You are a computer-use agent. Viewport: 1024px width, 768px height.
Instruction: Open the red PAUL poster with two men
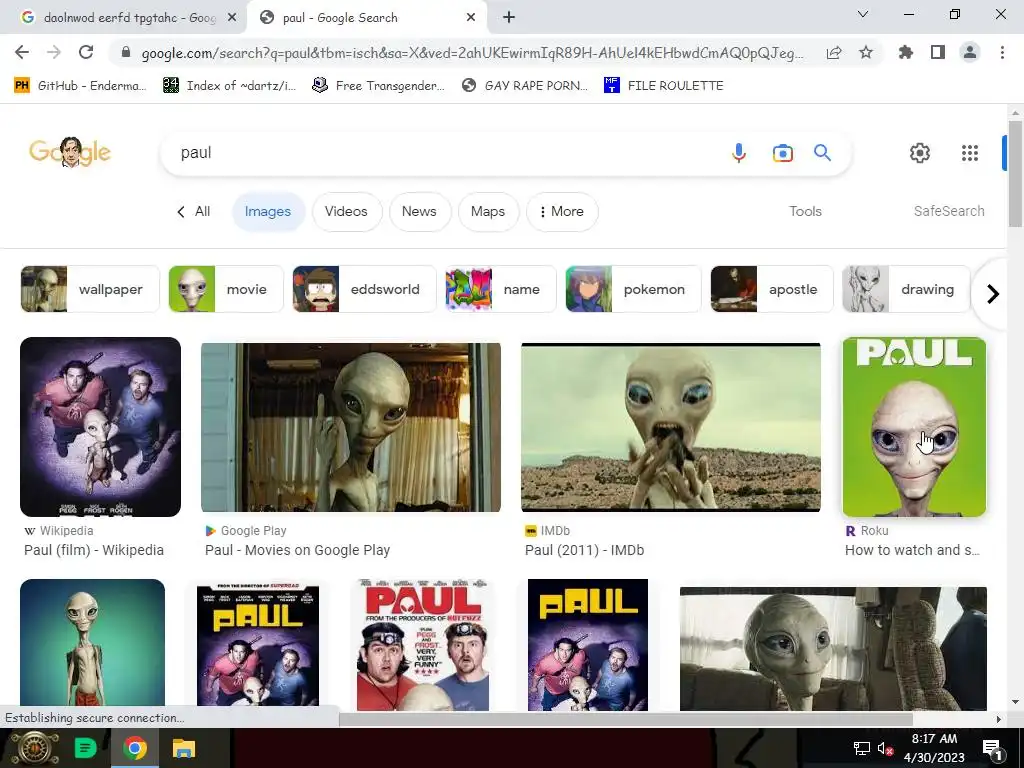(423, 645)
